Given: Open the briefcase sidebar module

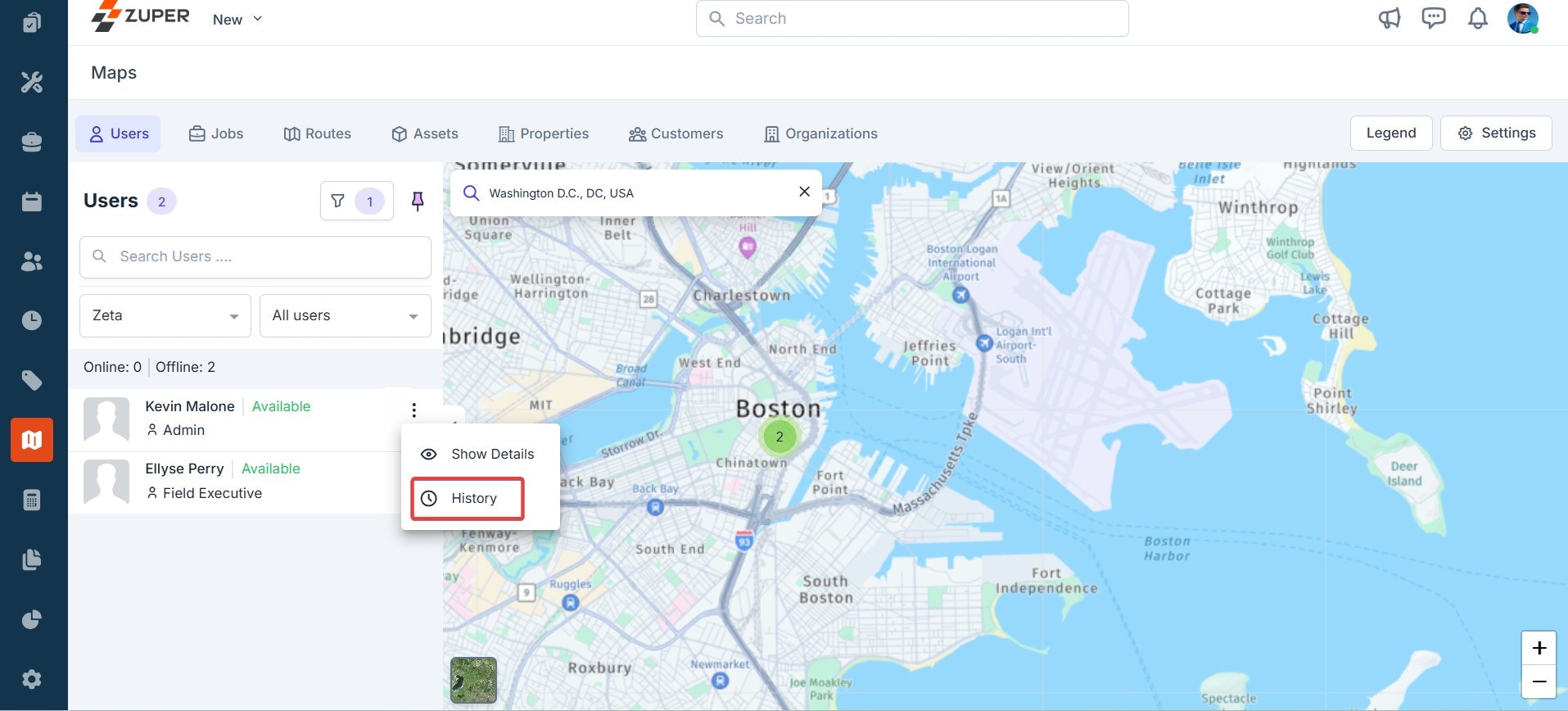Looking at the screenshot, I should pyautogui.click(x=32, y=142).
